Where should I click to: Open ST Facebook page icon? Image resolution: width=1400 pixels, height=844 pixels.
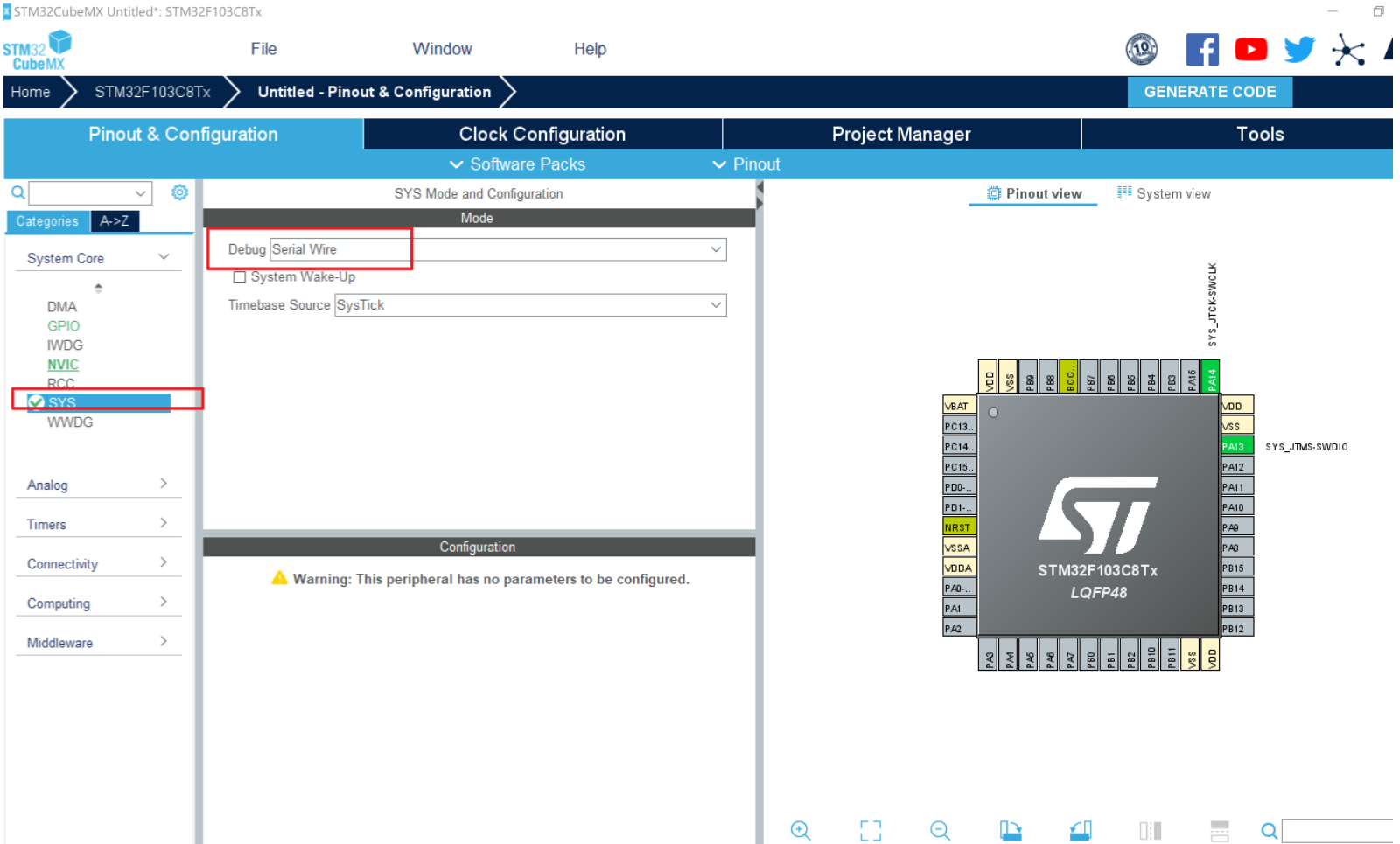tap(1202, 49)
